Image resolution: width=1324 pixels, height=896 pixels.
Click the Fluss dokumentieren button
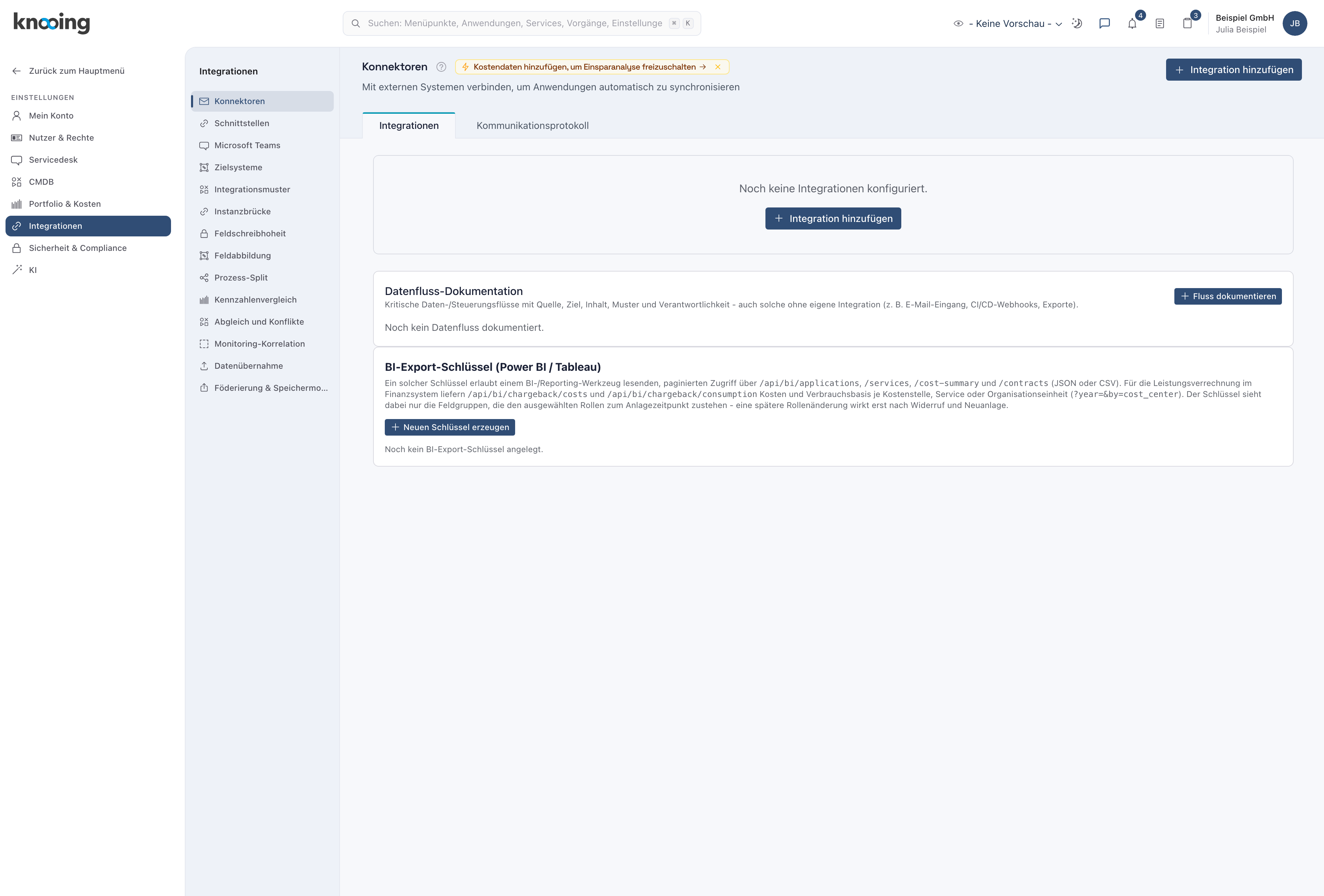[1228, 296]
